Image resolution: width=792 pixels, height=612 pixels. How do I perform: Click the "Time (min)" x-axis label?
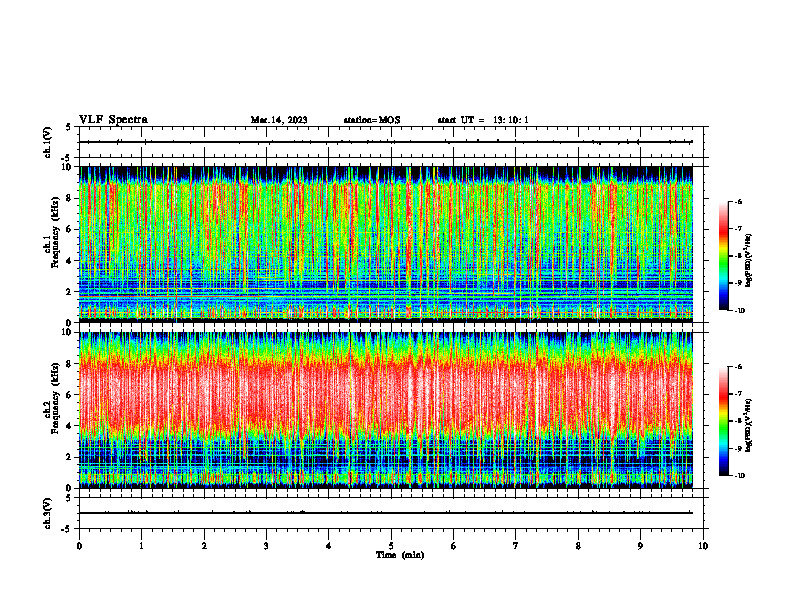point(400,555)
